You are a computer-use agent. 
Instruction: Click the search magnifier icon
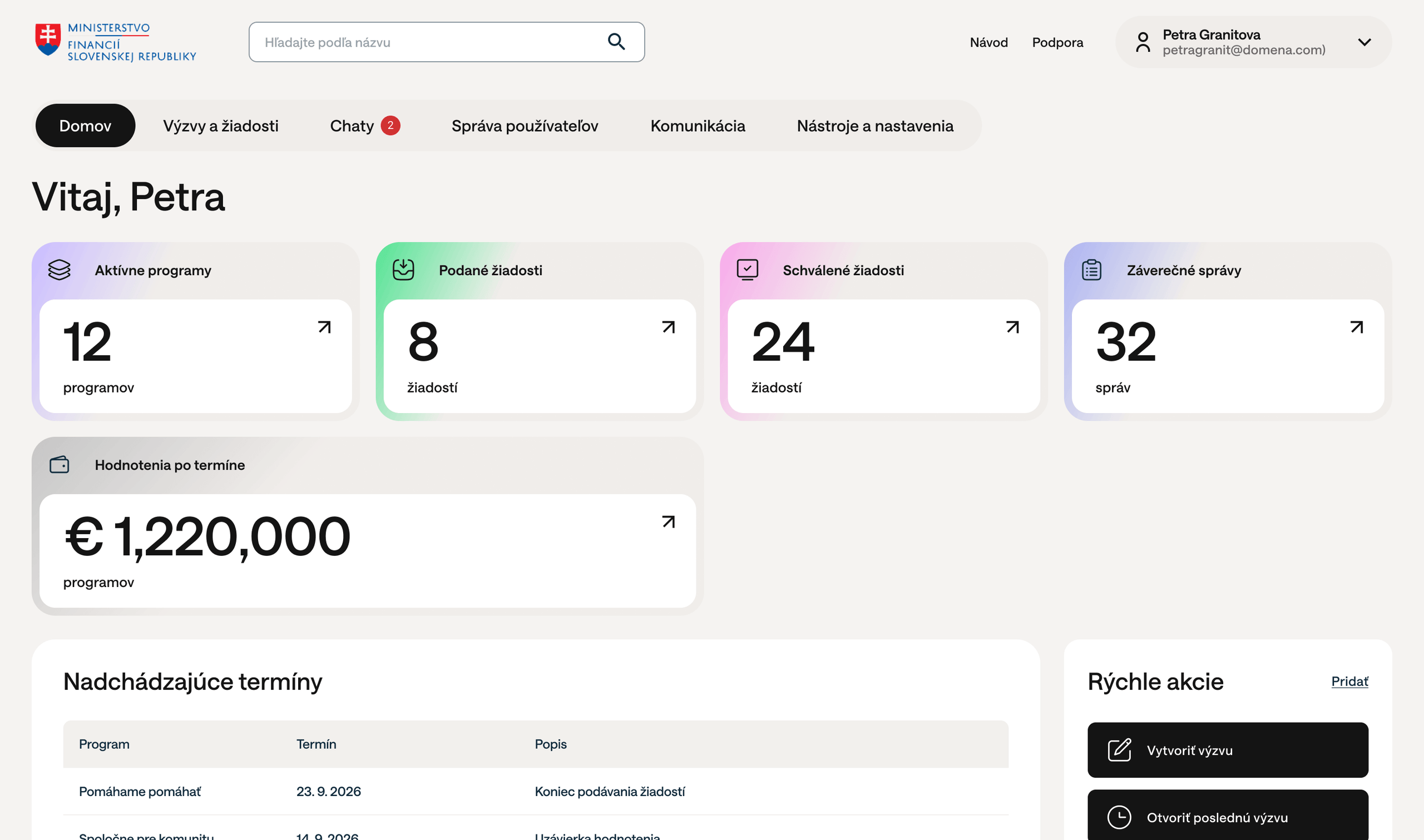(x=616, y=42)
